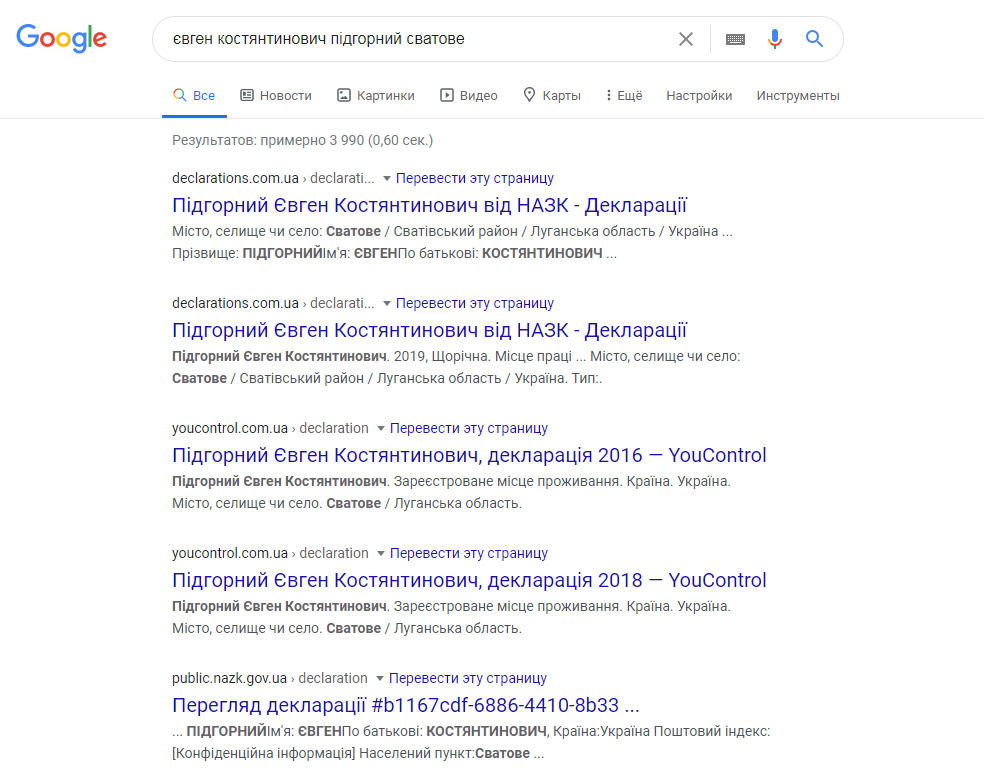984x770 pixels.
Task: Expand dropdown arrow next to public.nazk.gov.ua result
Action: coord(380,679)
